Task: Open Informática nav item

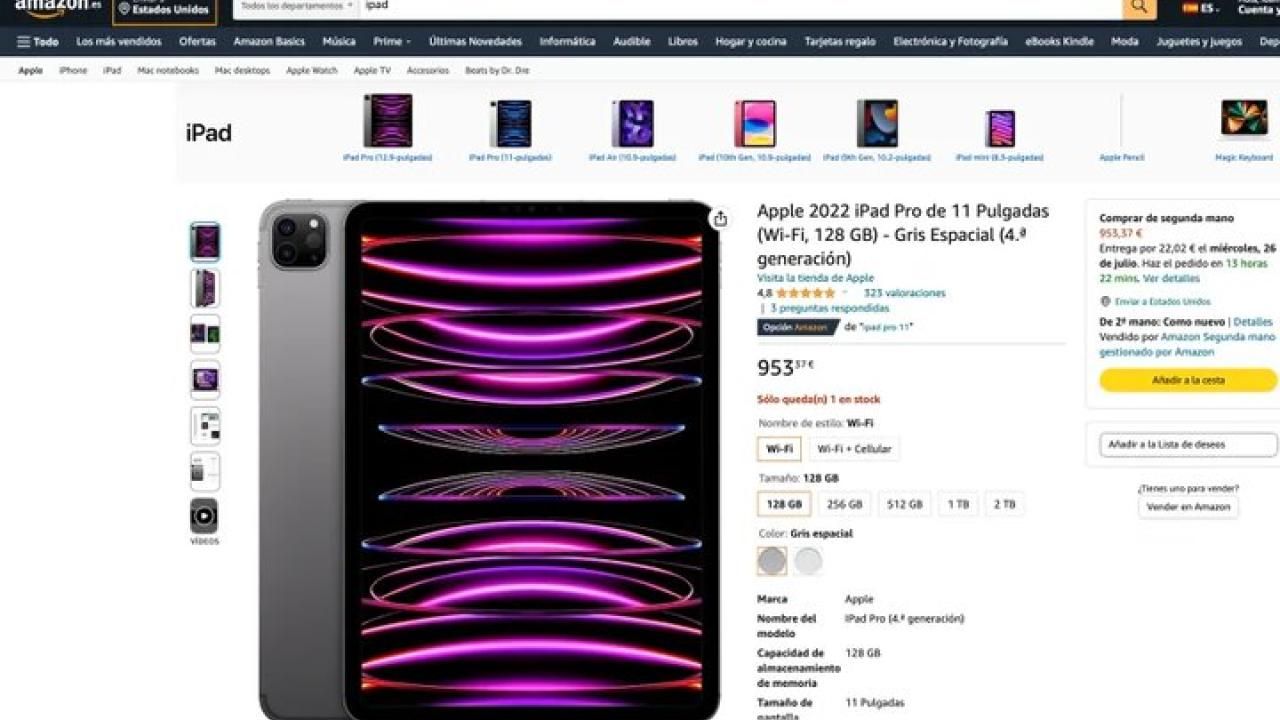Action: pos(567,42)
